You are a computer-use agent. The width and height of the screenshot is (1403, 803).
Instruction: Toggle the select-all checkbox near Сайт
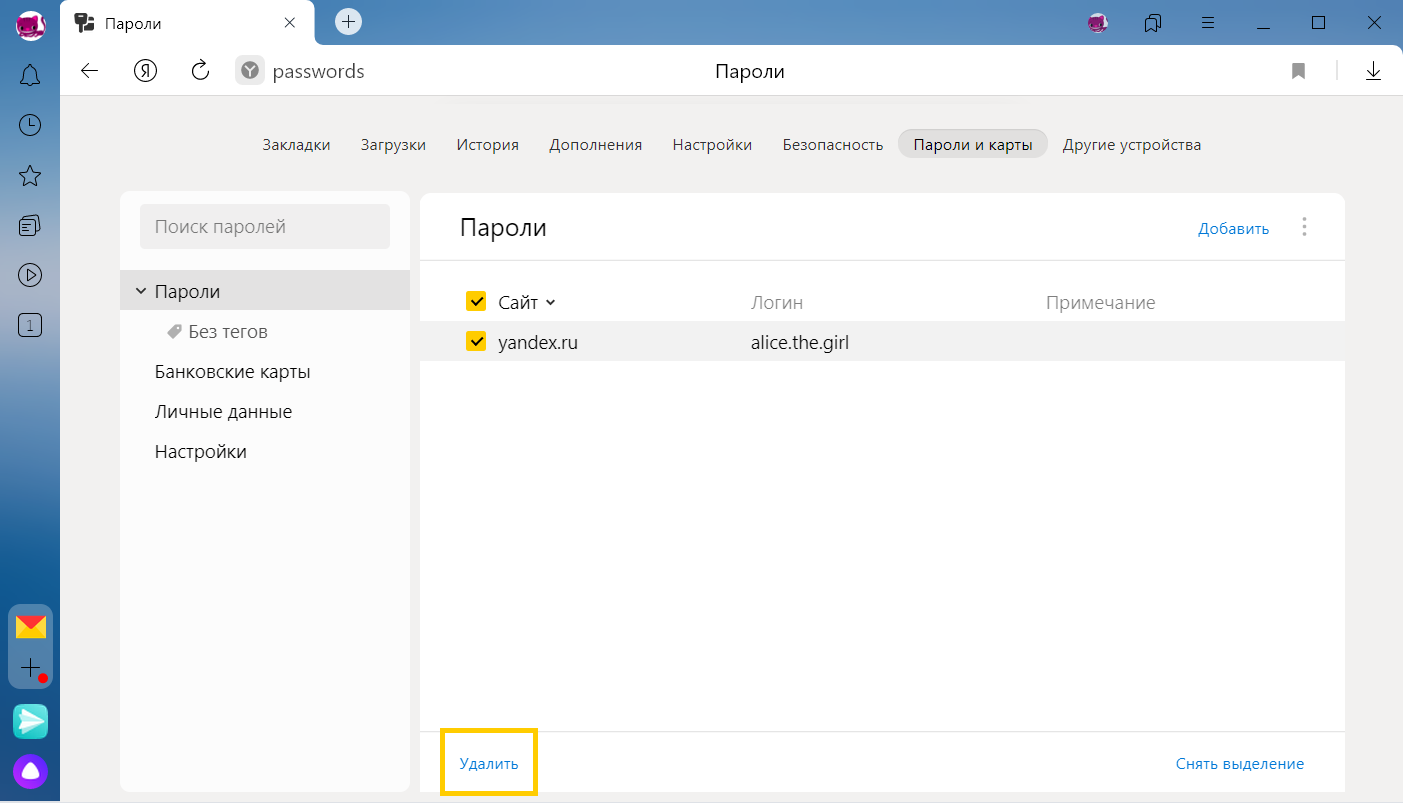click(476, 301)
